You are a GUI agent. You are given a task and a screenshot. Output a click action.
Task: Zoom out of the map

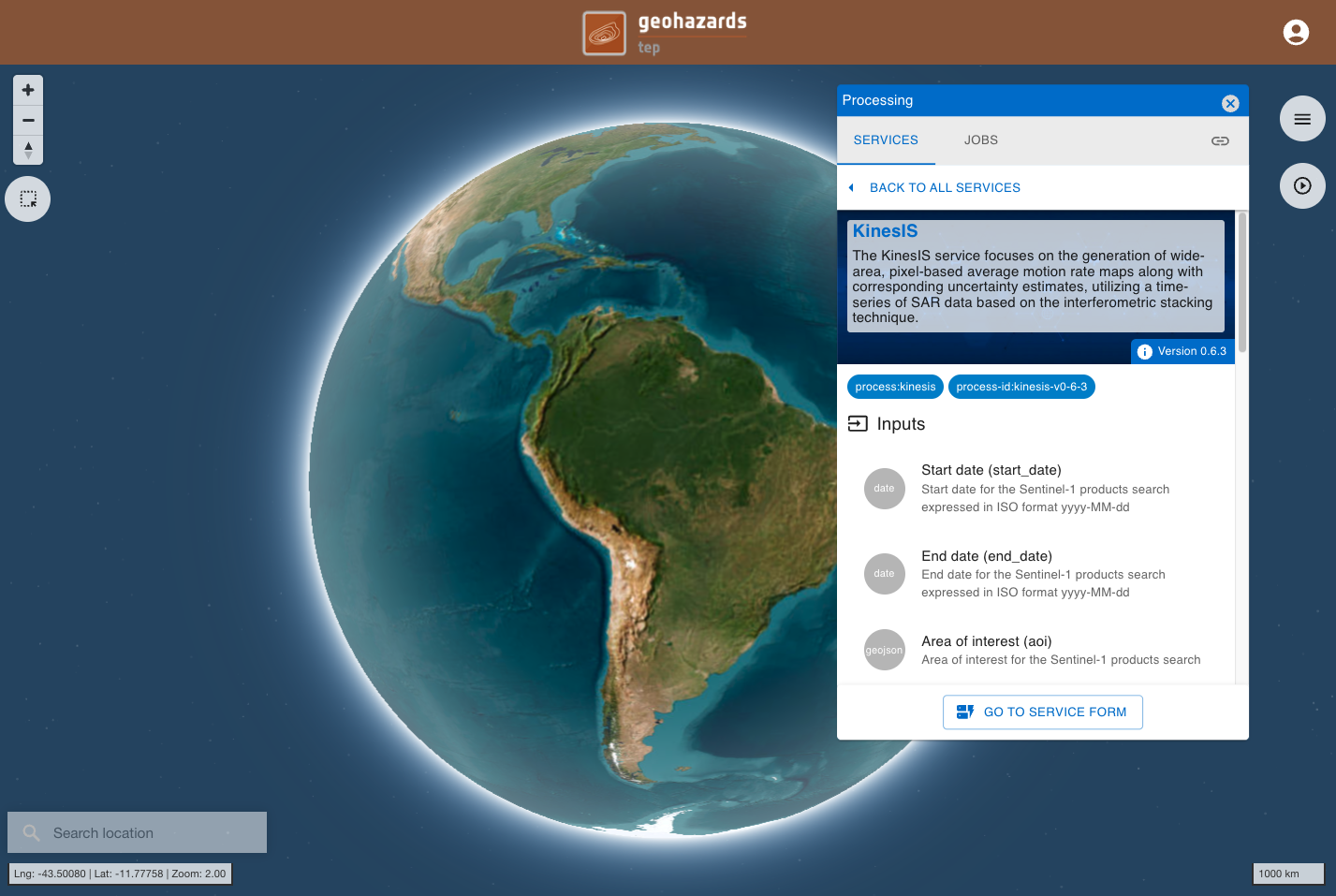point(28,120)
